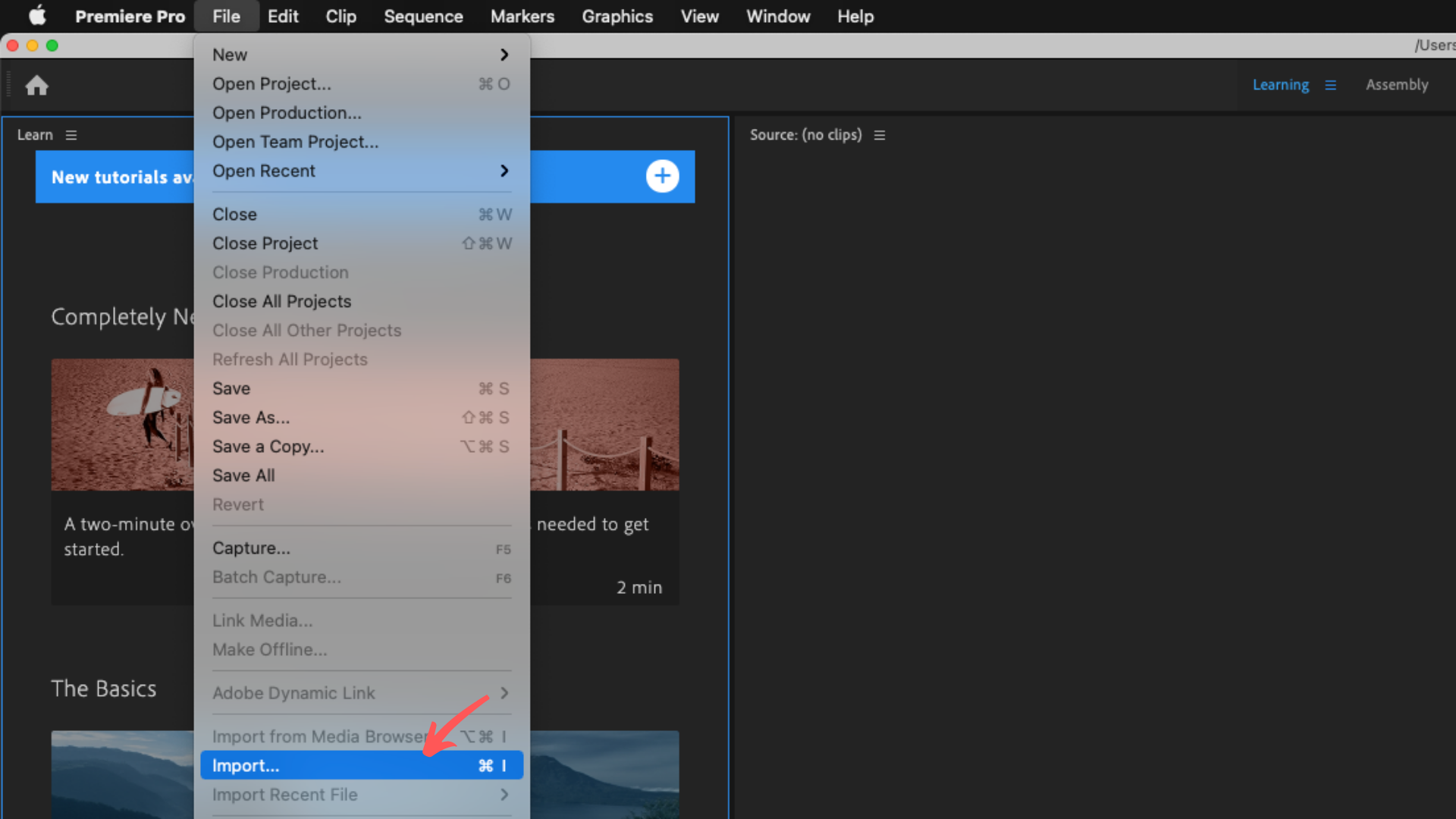Screen dimensions: 1456x819
Task: Click Close Production menu item
Action: (362, 272)
